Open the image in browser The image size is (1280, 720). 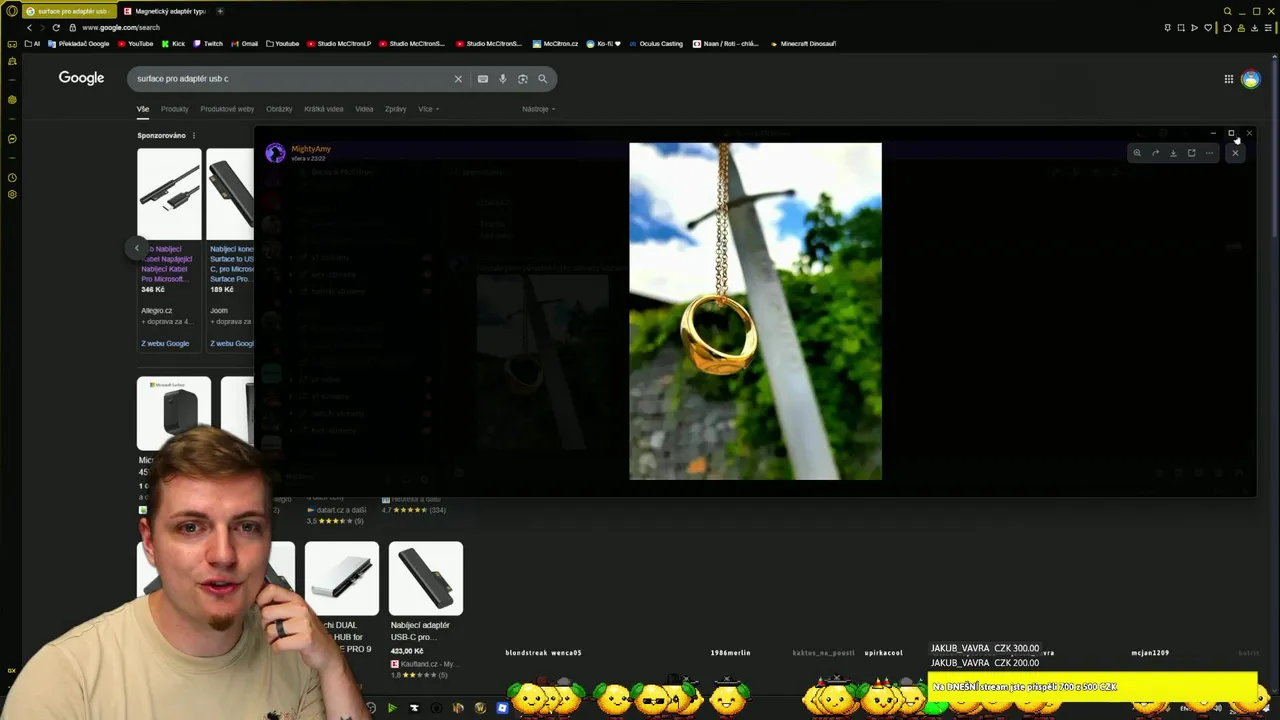[x=1191, y=153]
